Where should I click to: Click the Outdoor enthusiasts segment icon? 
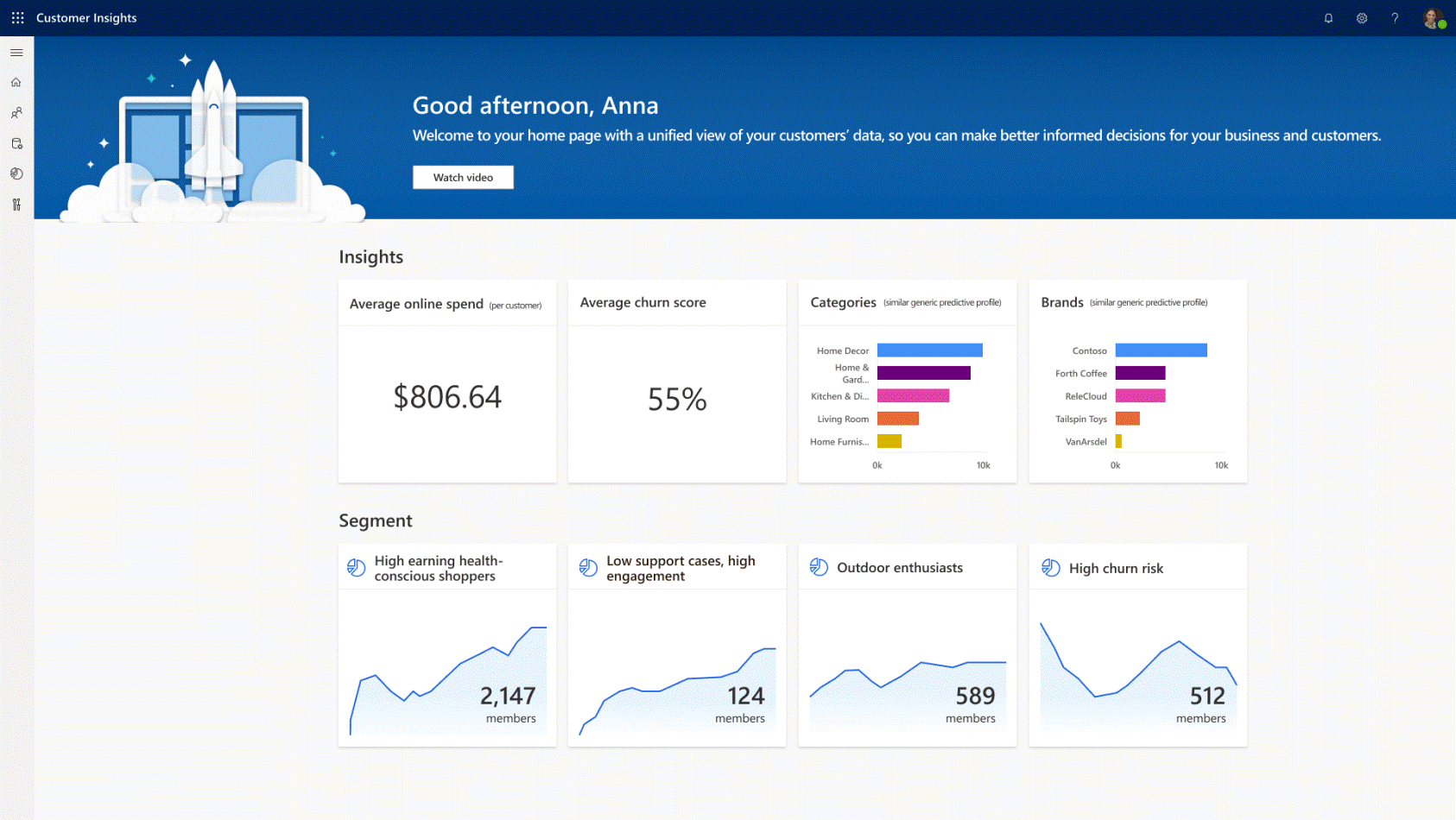[x=817, y=567]
